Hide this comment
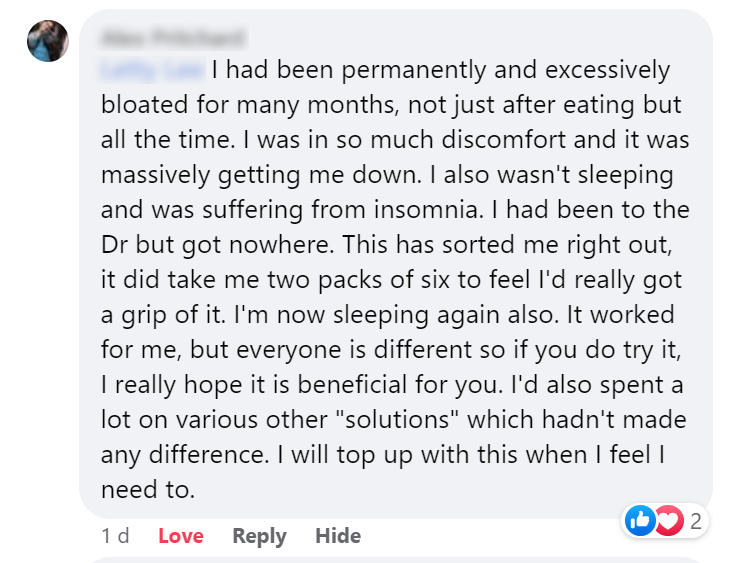 pyautogui.click(x=338, y=536)
